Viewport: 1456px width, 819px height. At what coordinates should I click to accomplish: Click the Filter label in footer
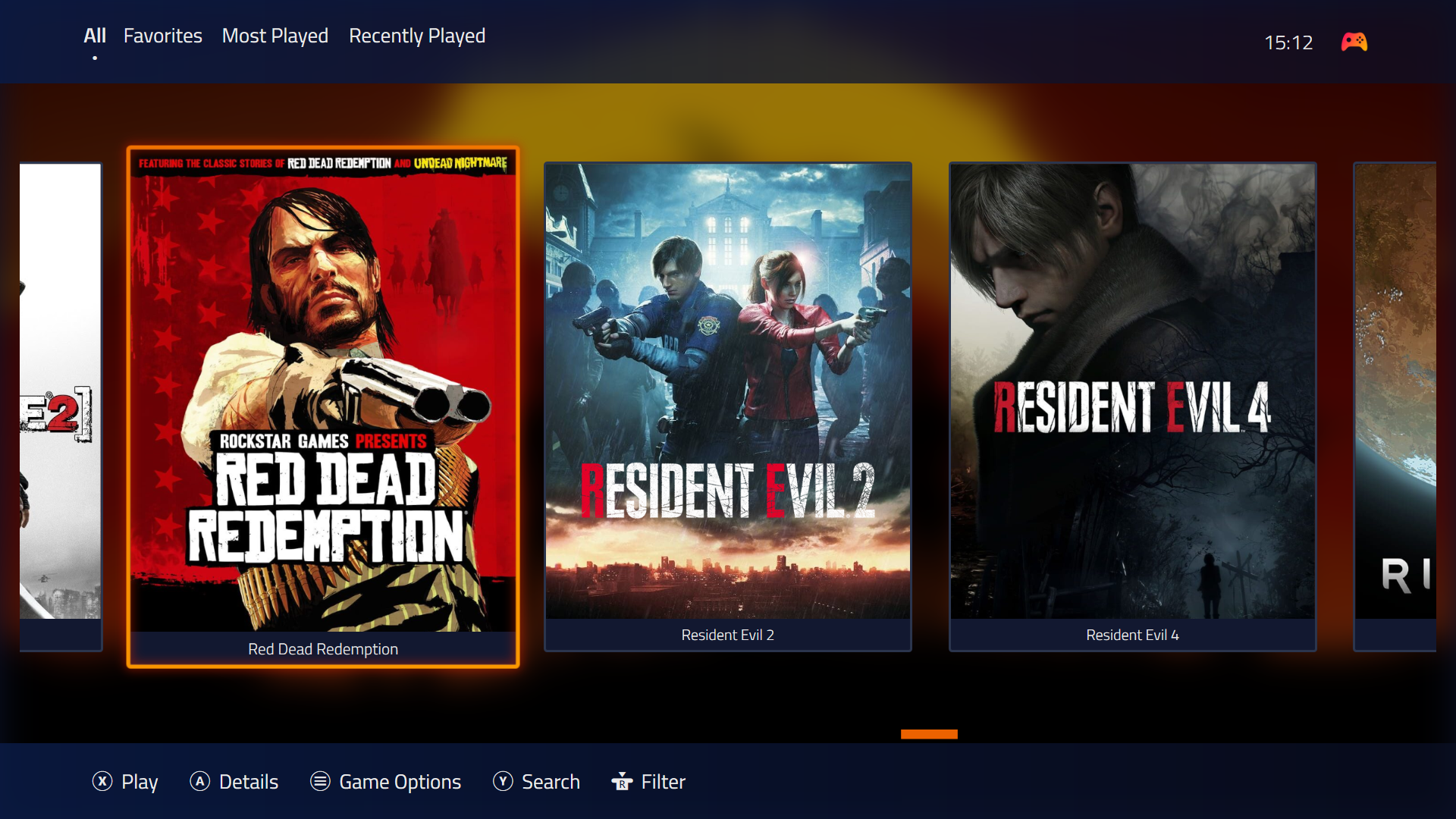(x=663, y=782)
